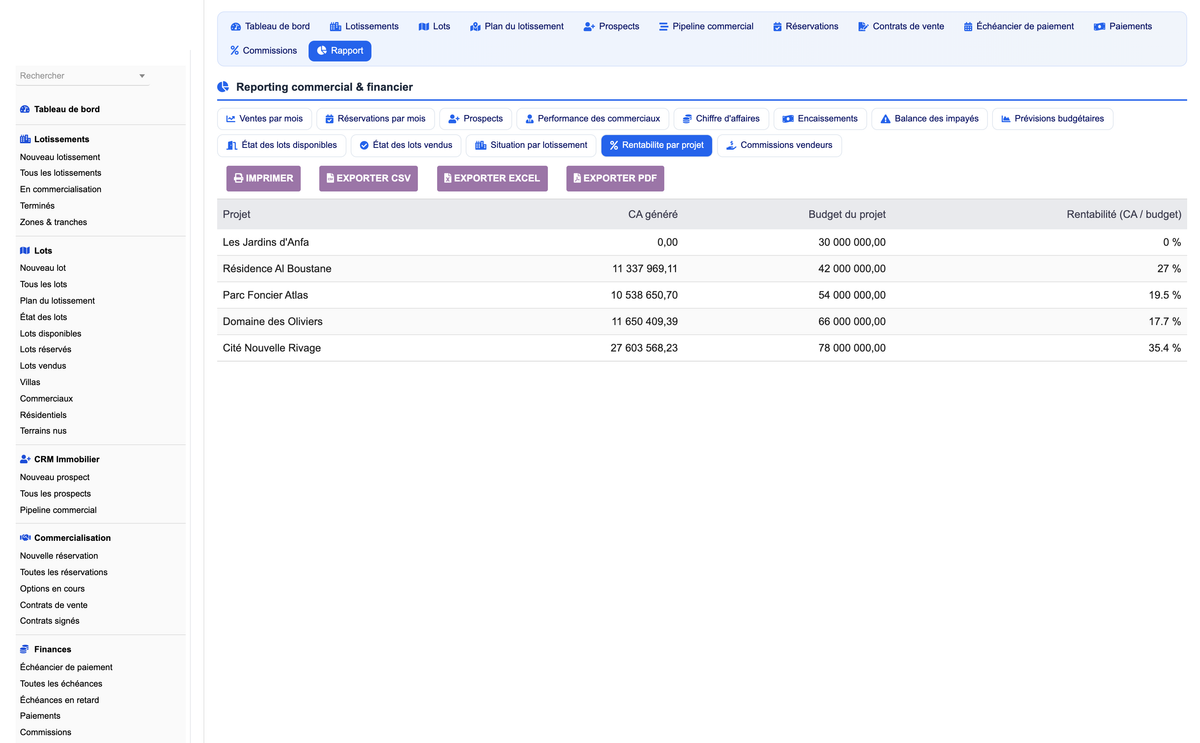Go to Zones & tranches in sidebar
This screenshot has width=1200, height=743.
53,222
